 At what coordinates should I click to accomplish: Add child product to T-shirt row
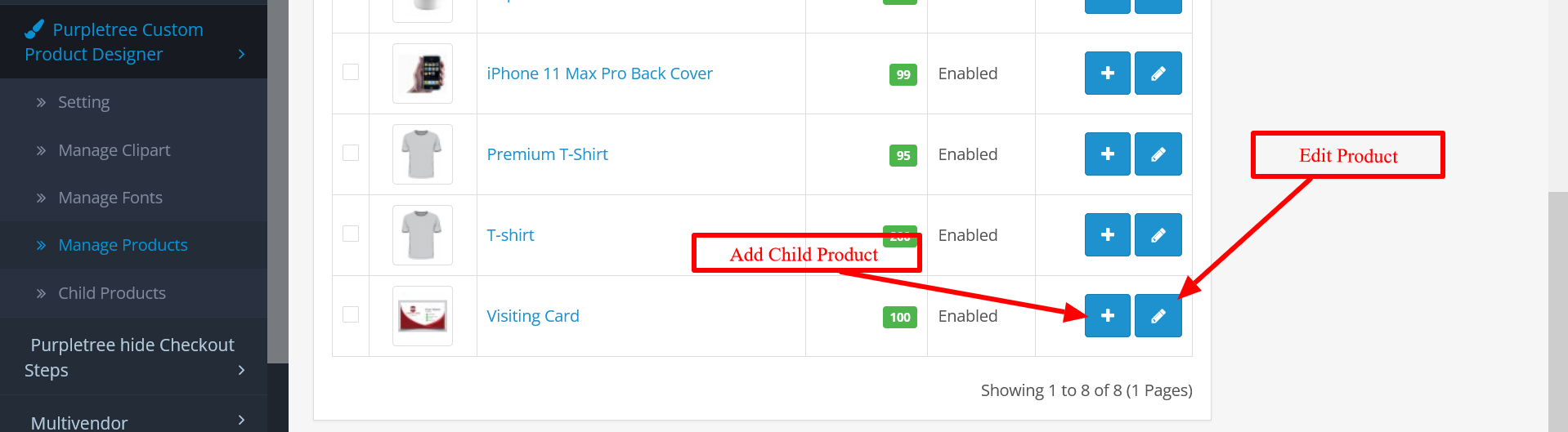pos(1107,235)
